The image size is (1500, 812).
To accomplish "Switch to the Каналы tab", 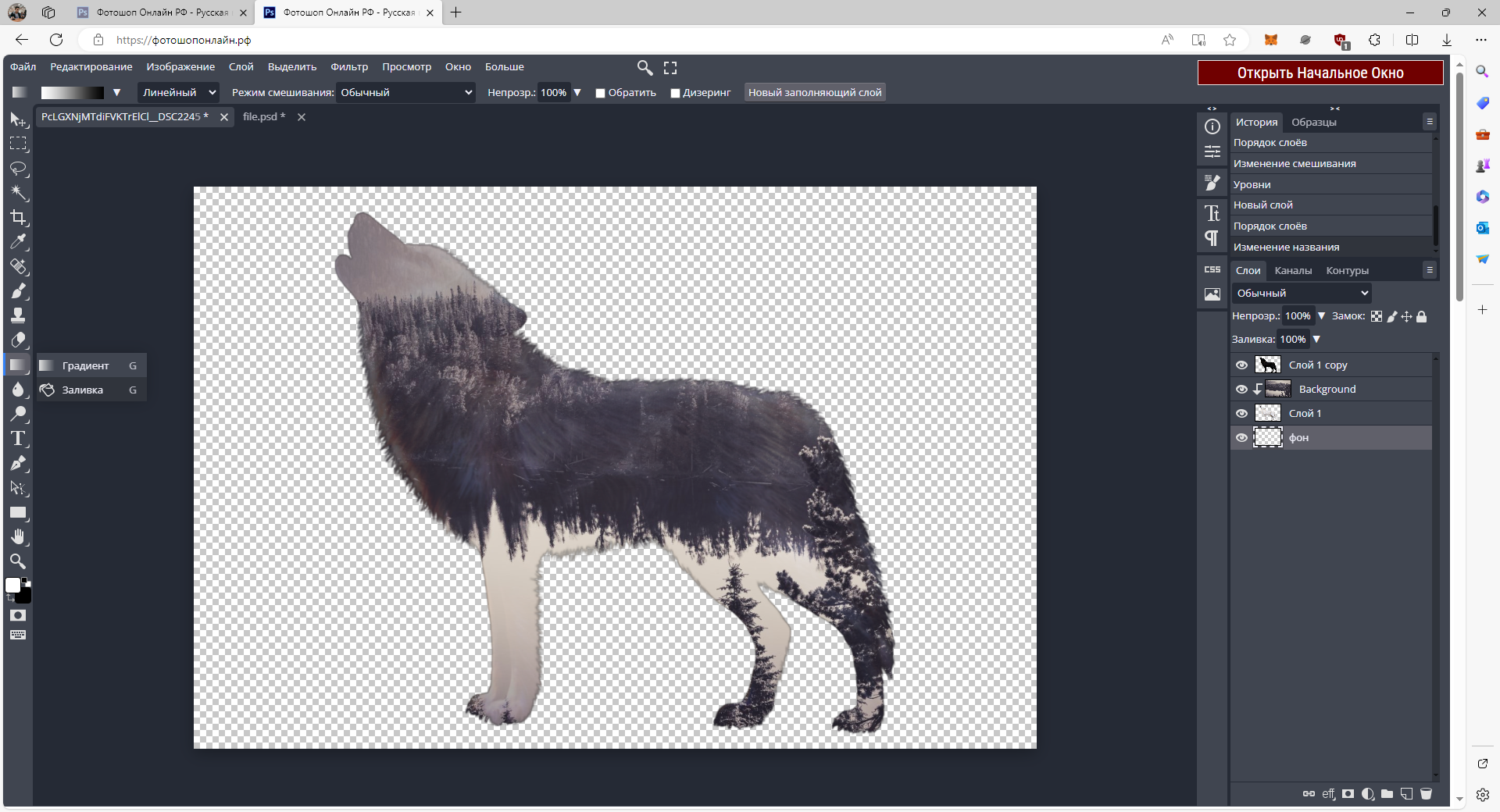I will click(1293, 271).
